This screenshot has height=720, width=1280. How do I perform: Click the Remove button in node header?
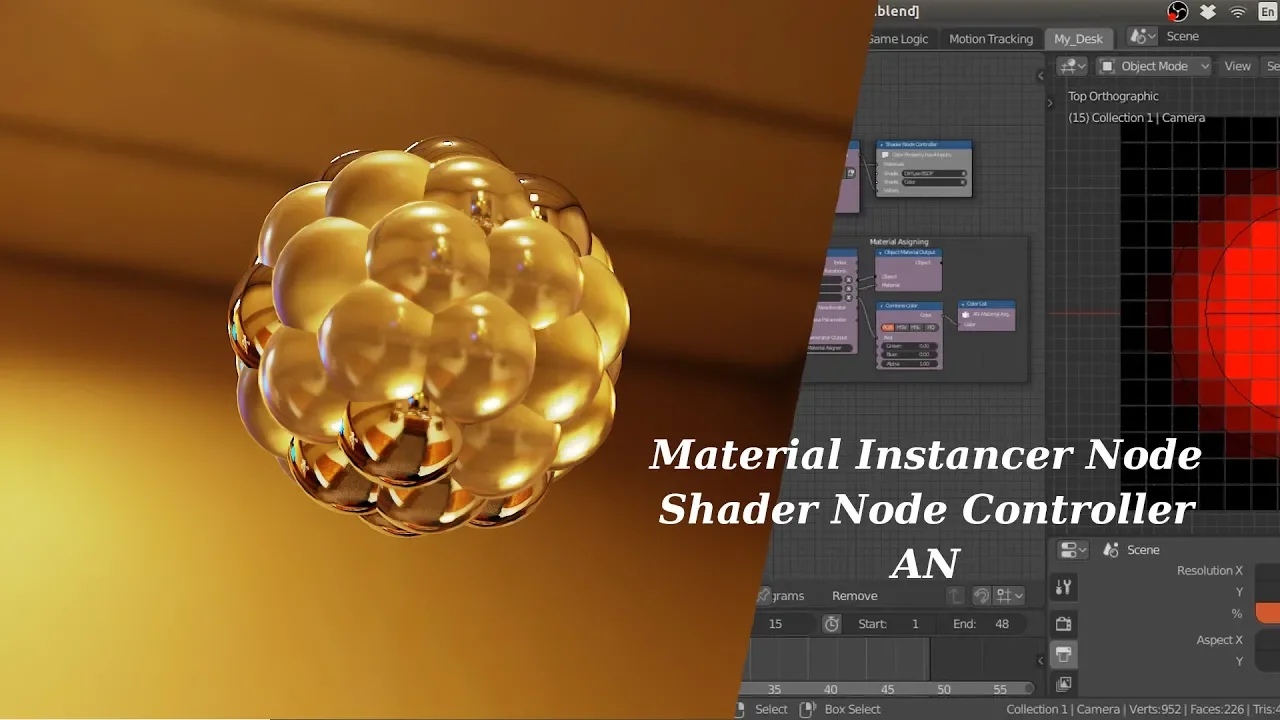coord(855,596)
